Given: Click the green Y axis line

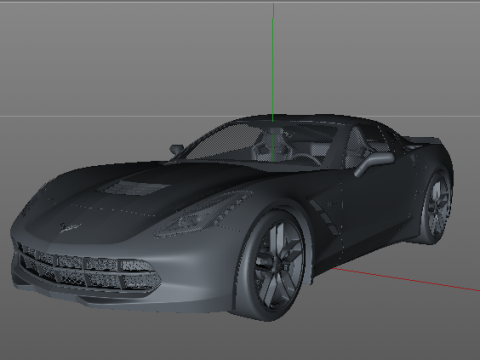Looking at the screenshot, I should [273, 62].
